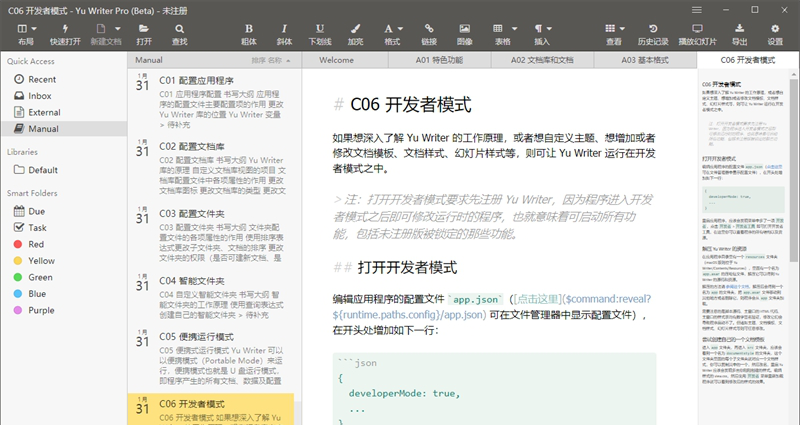Select Manual in Quick Access
Image resolution: width=800 pixels, height=442 pixels.
[x=64, y=129]
